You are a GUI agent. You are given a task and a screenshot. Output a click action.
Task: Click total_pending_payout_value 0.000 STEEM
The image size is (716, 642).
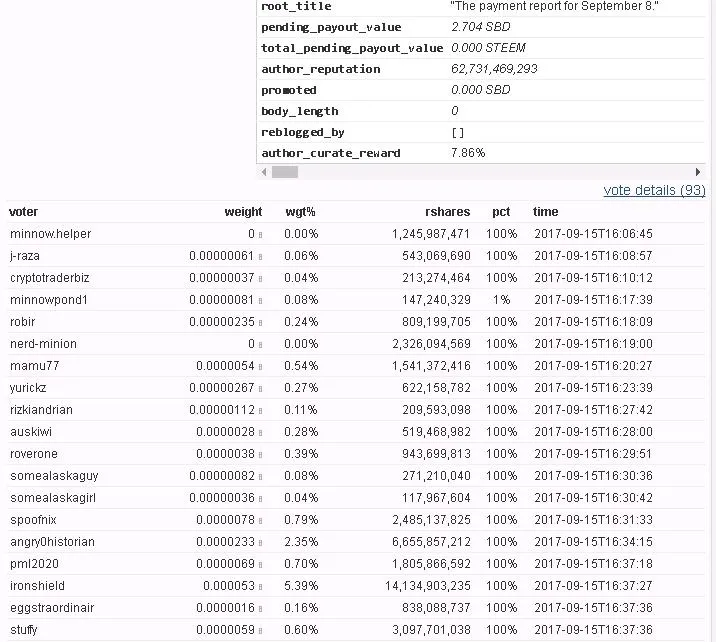(488, 48)
